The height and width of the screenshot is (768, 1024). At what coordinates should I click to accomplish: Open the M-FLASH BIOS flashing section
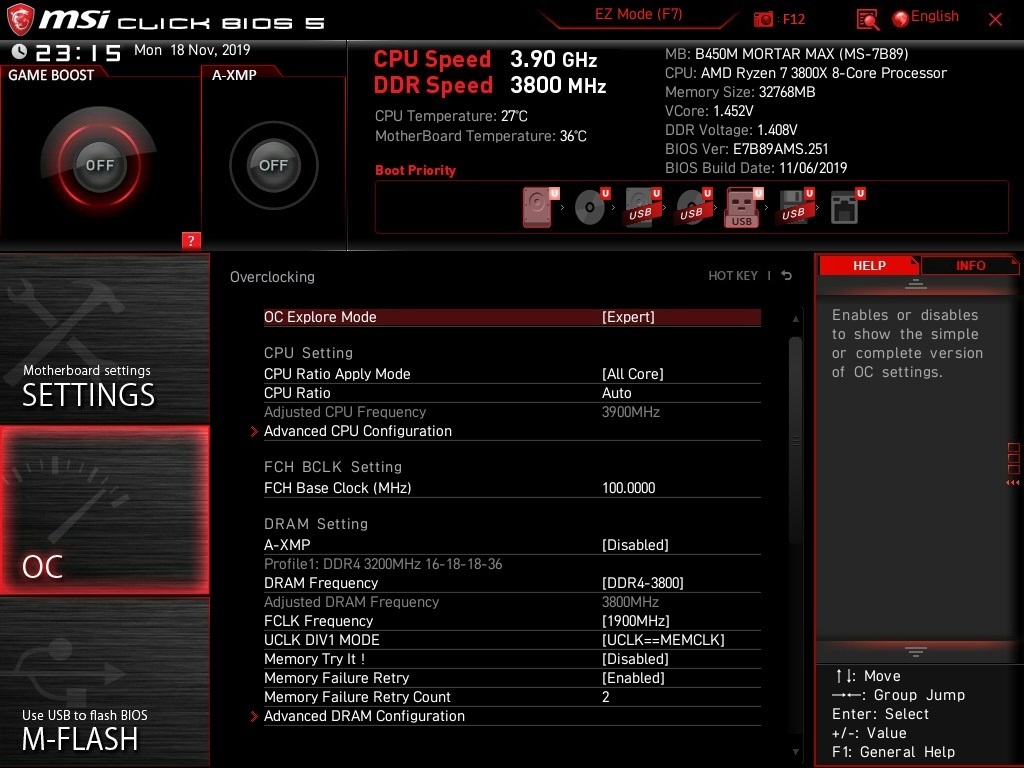click(x=104, y=682)
